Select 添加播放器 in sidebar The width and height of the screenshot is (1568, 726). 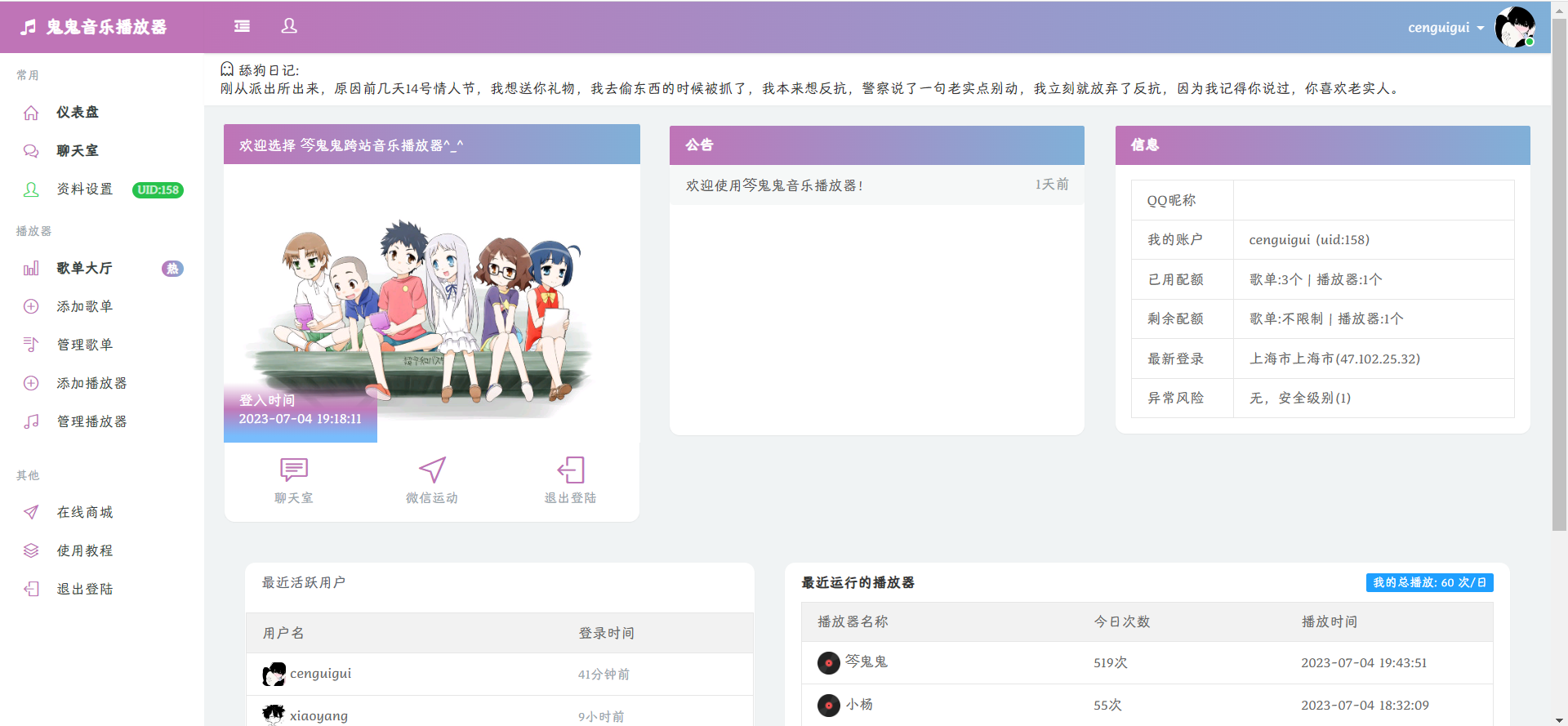(x=91, y=384)
